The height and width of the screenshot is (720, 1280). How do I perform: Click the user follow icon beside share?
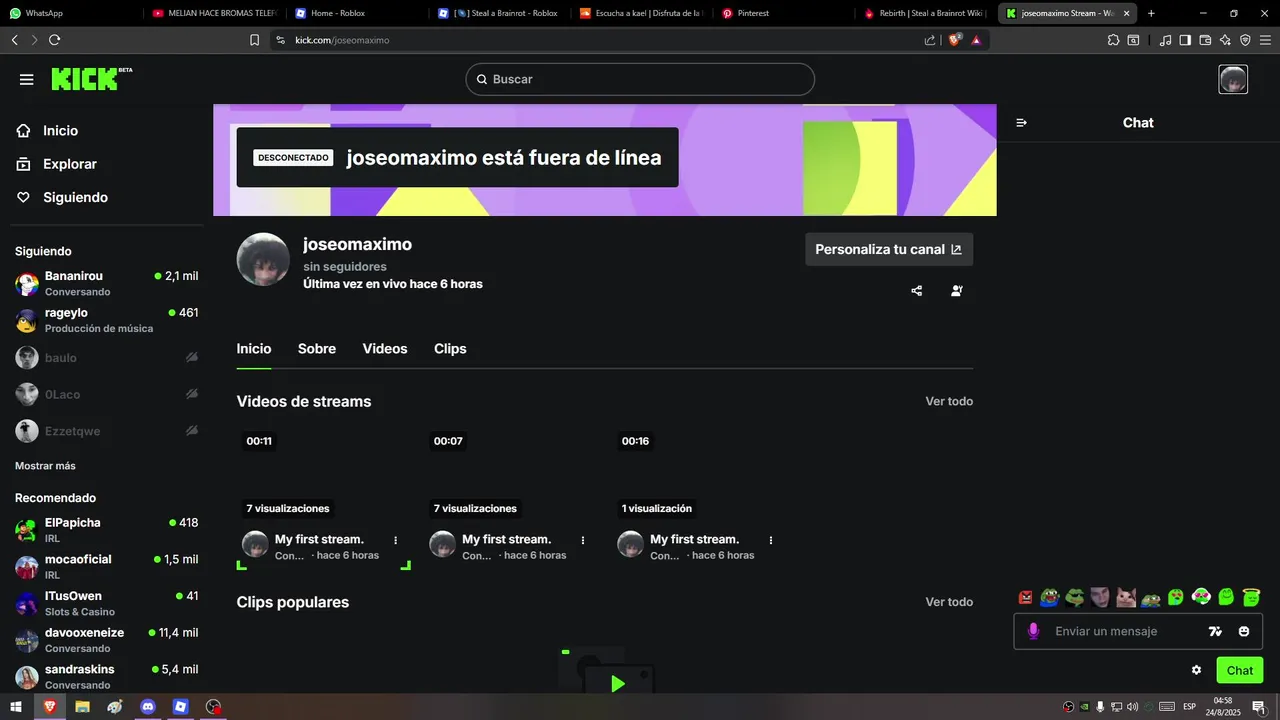coord(957,291)
